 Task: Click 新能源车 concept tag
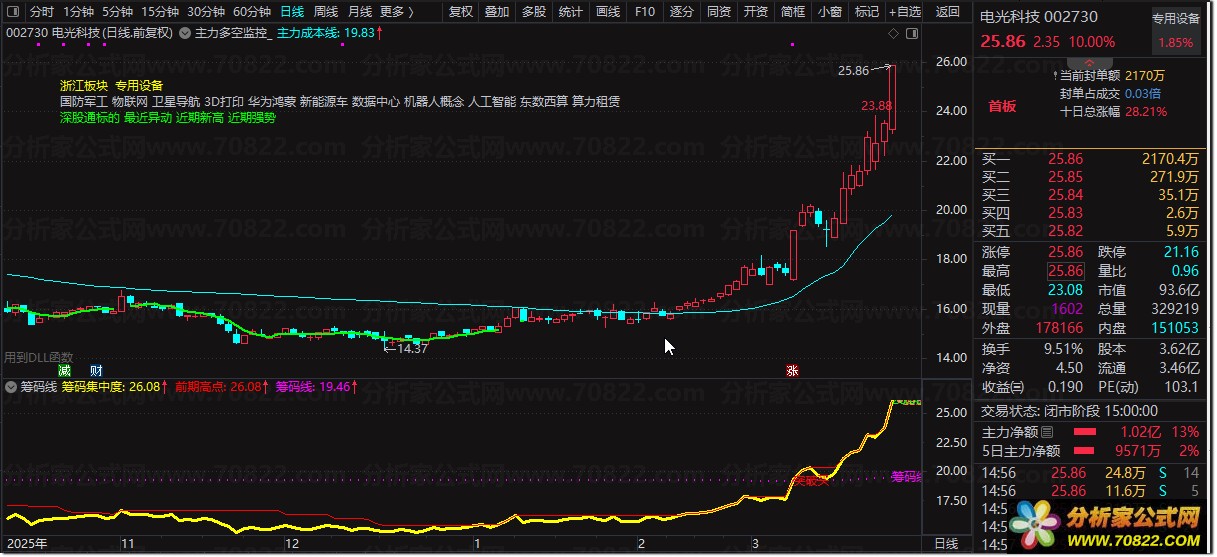pyautogui.click(x=324, y=101)
